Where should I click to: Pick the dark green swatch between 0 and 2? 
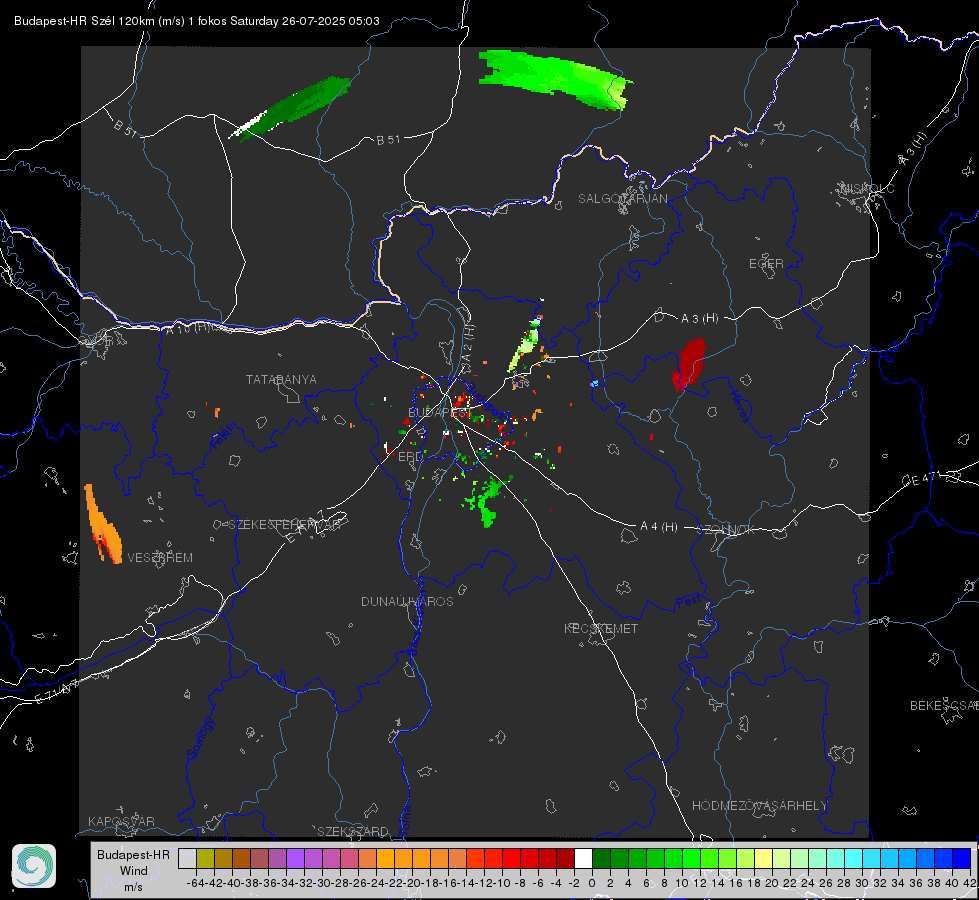pos(601,858)
